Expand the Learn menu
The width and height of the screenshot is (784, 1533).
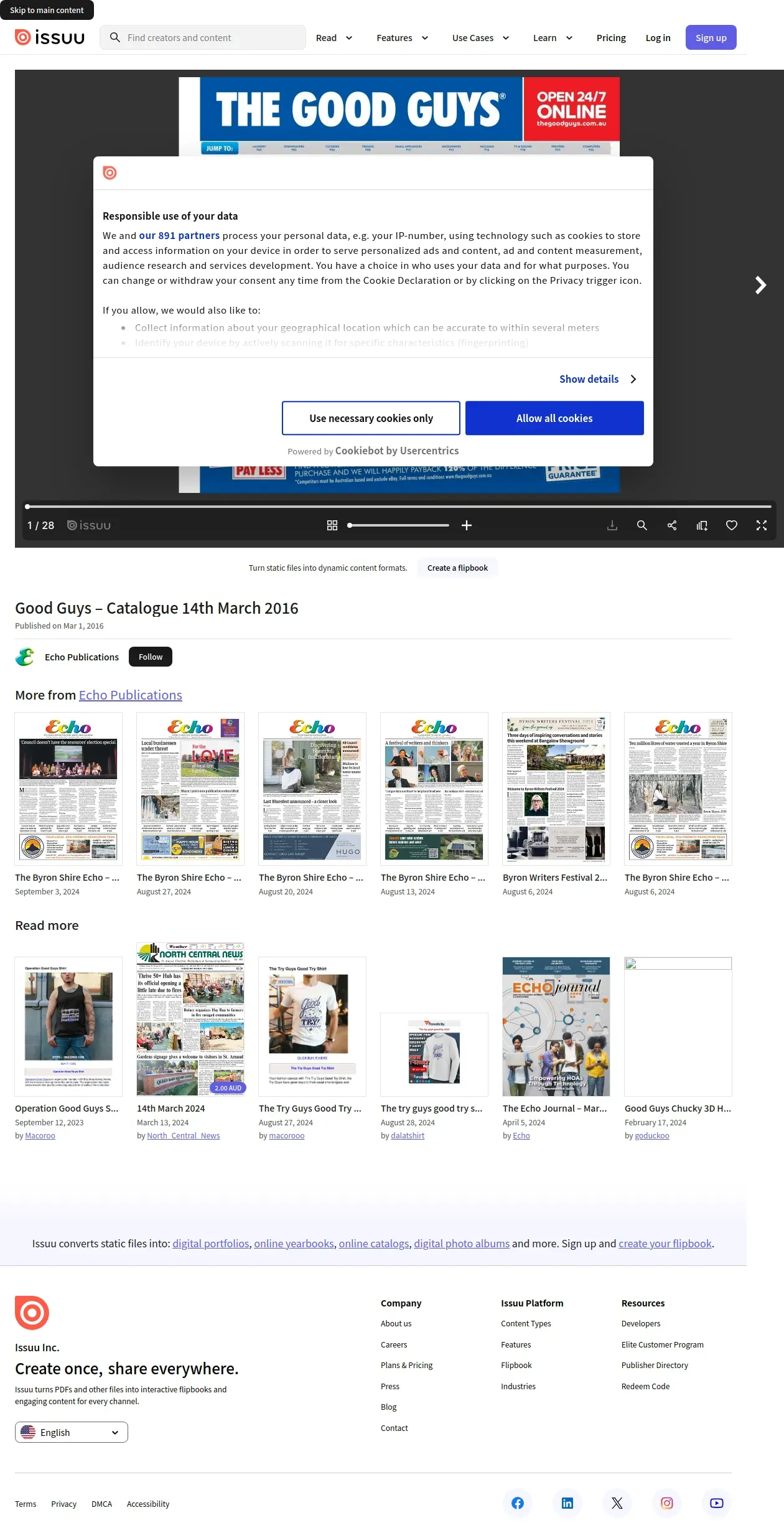[553, 38]
